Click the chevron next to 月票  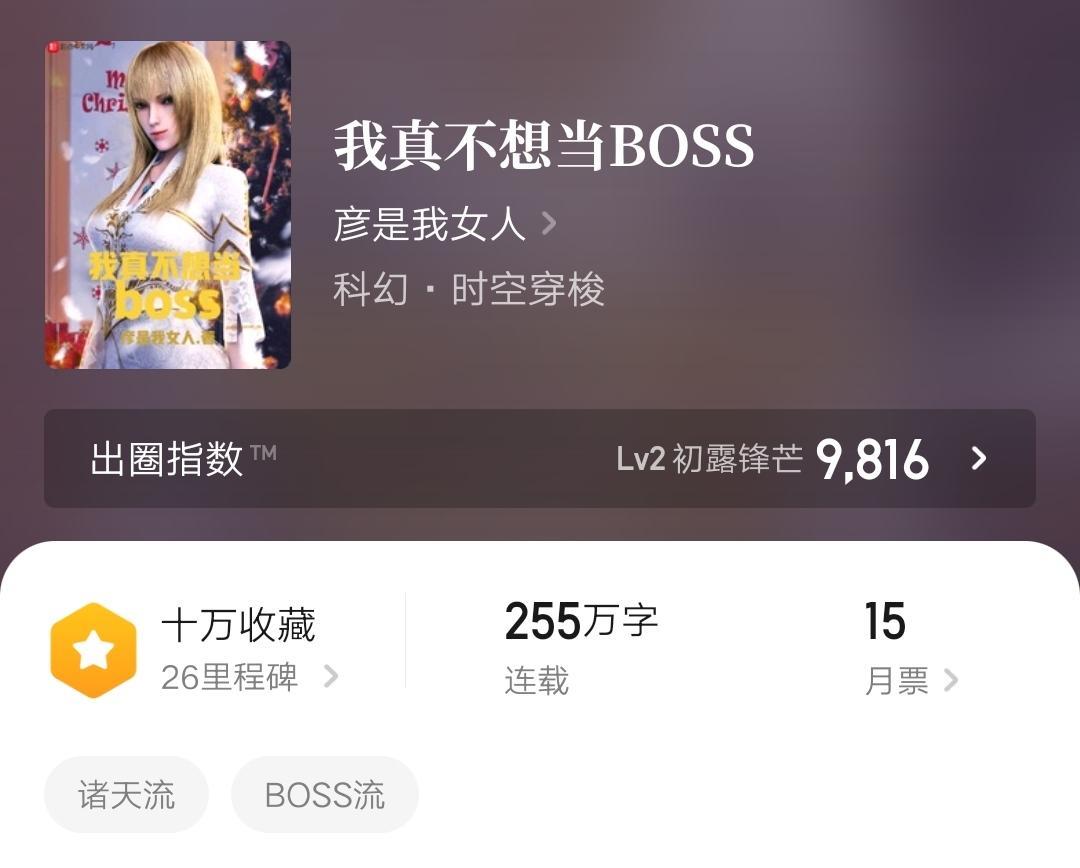[951, 680]
